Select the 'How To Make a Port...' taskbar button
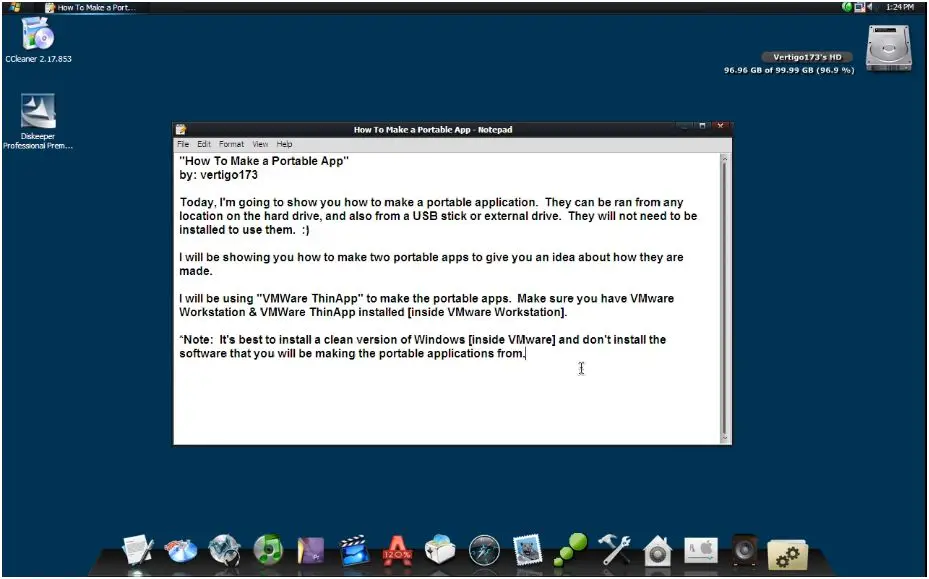The height and width of the screenshot is (579, 929). point(92,7)
